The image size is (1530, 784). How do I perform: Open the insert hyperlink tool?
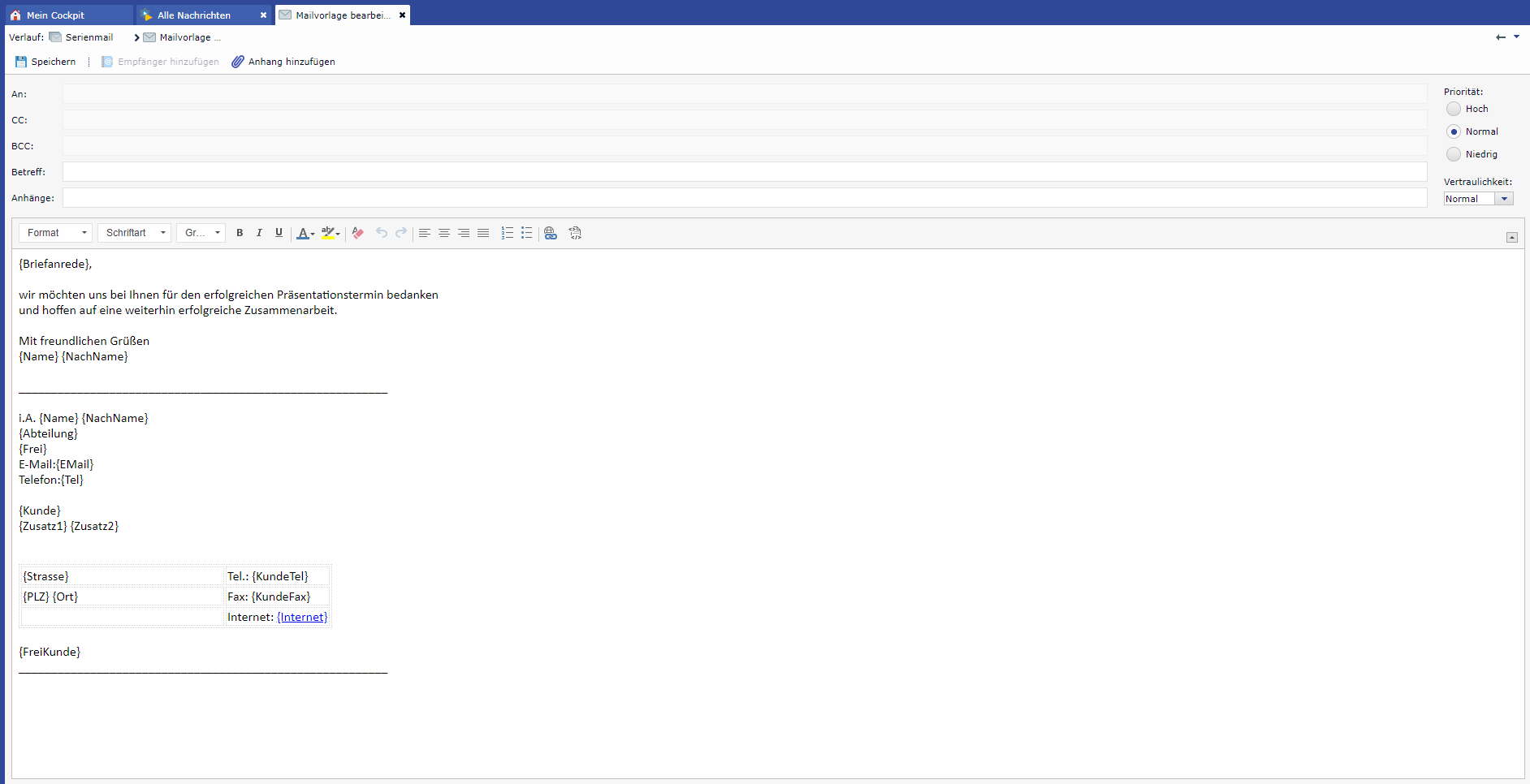tap(551, 233)
